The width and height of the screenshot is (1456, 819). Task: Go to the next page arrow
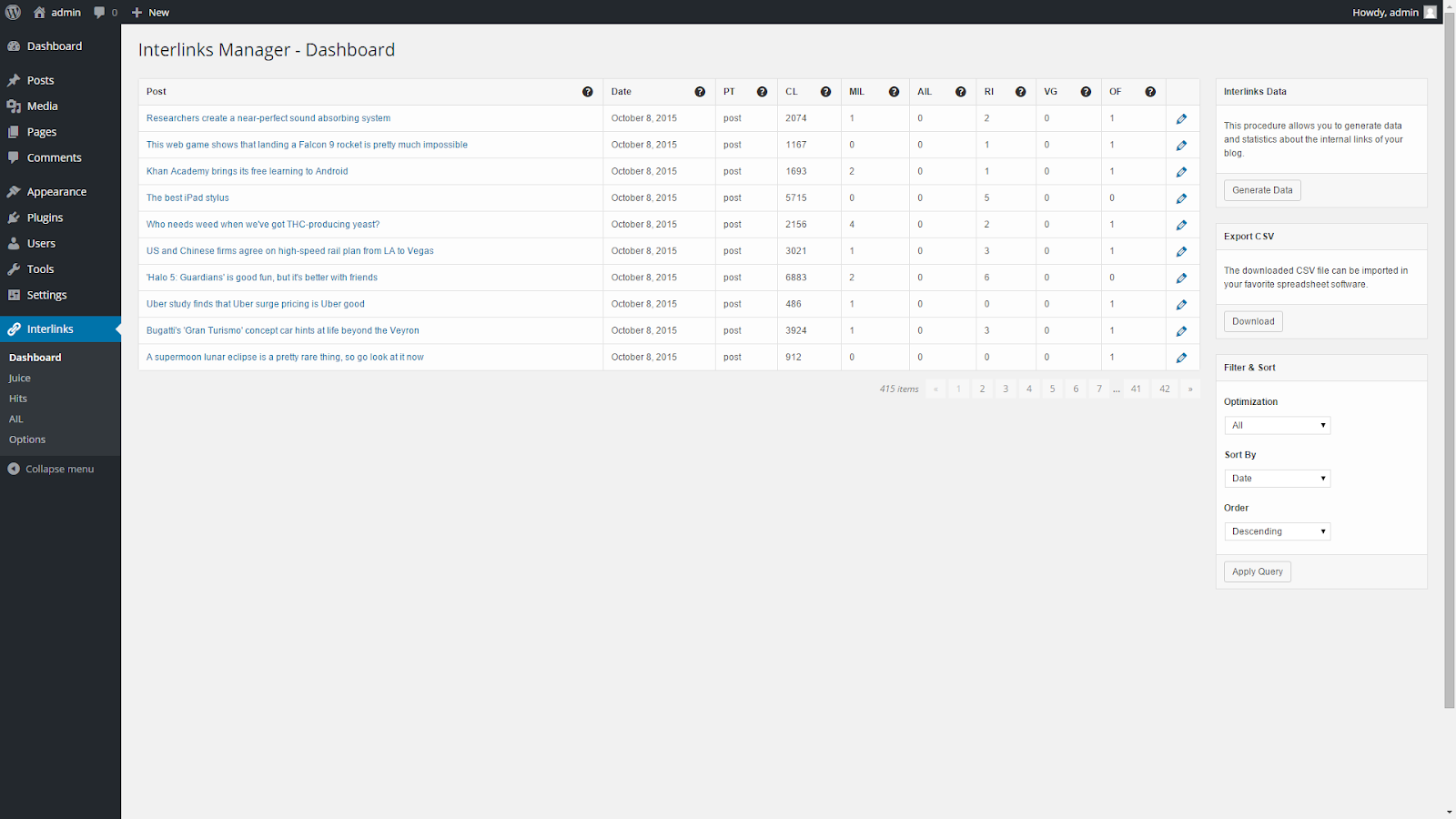point(1190,389)
